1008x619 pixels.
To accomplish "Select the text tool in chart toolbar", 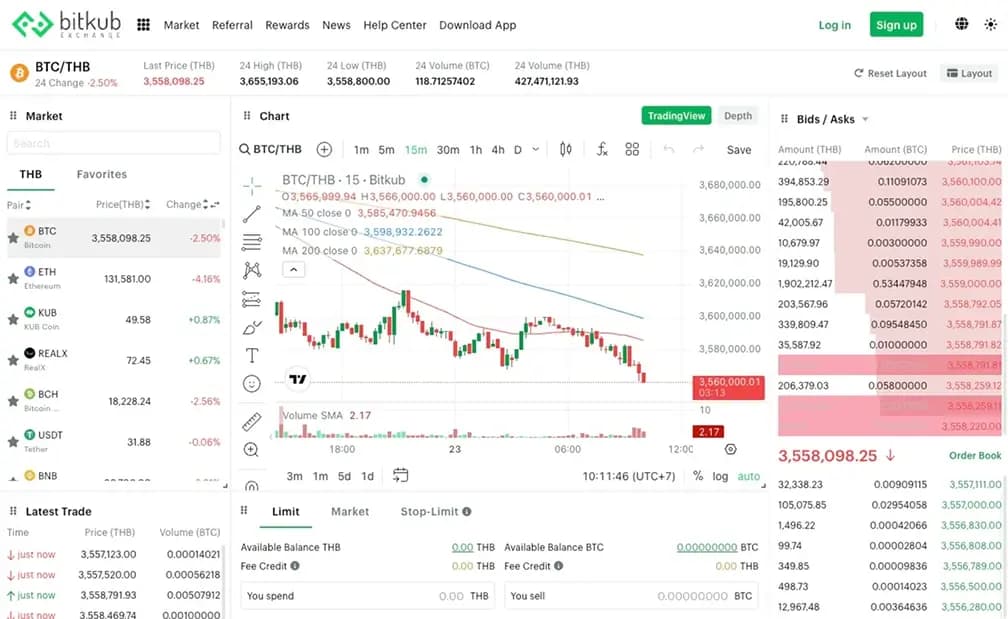I will pyautogui.click(x=252, y=355).
